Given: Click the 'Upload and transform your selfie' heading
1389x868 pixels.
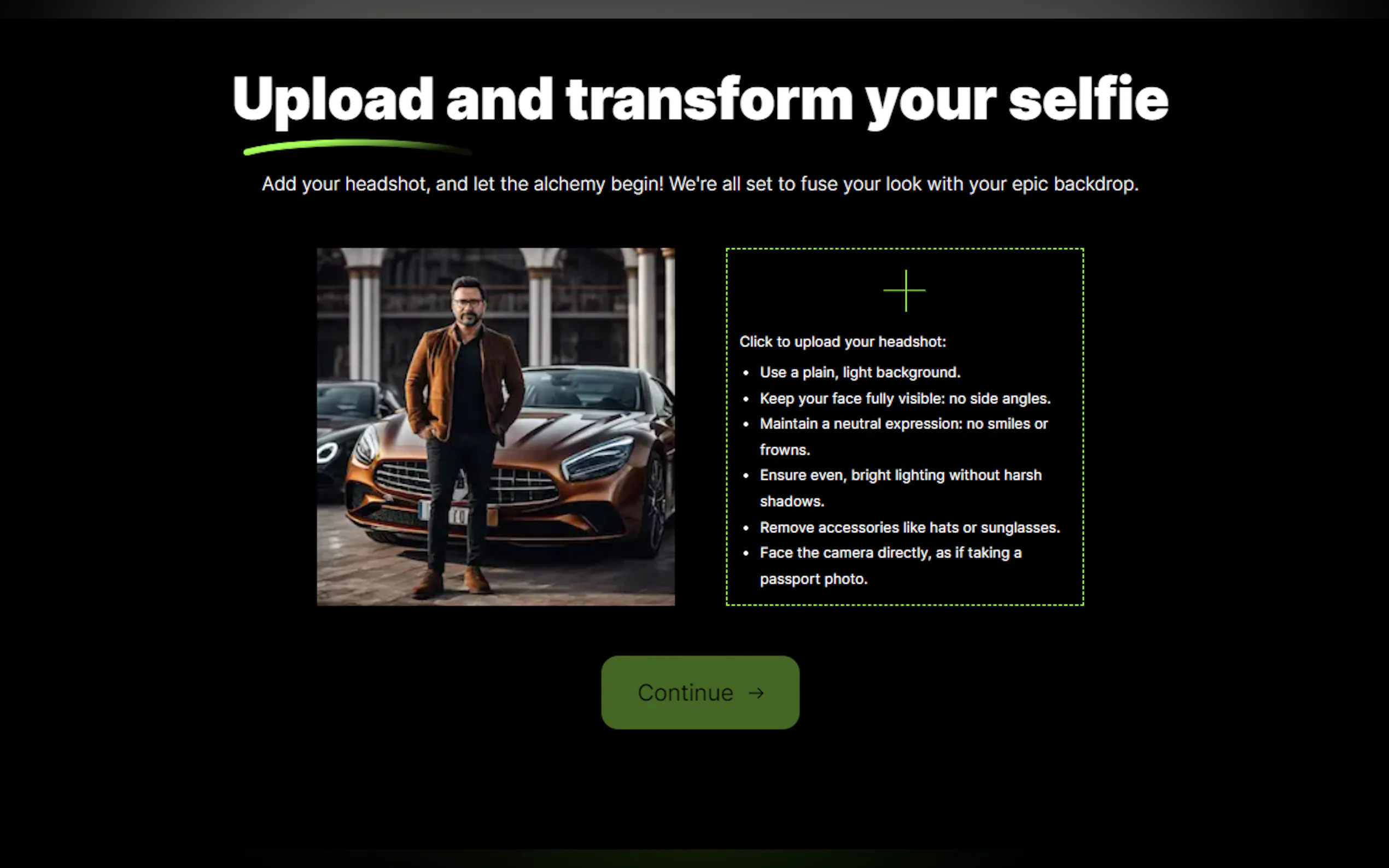Looking at the screenshot, I should pyautogui.click(x=700, y=99).
